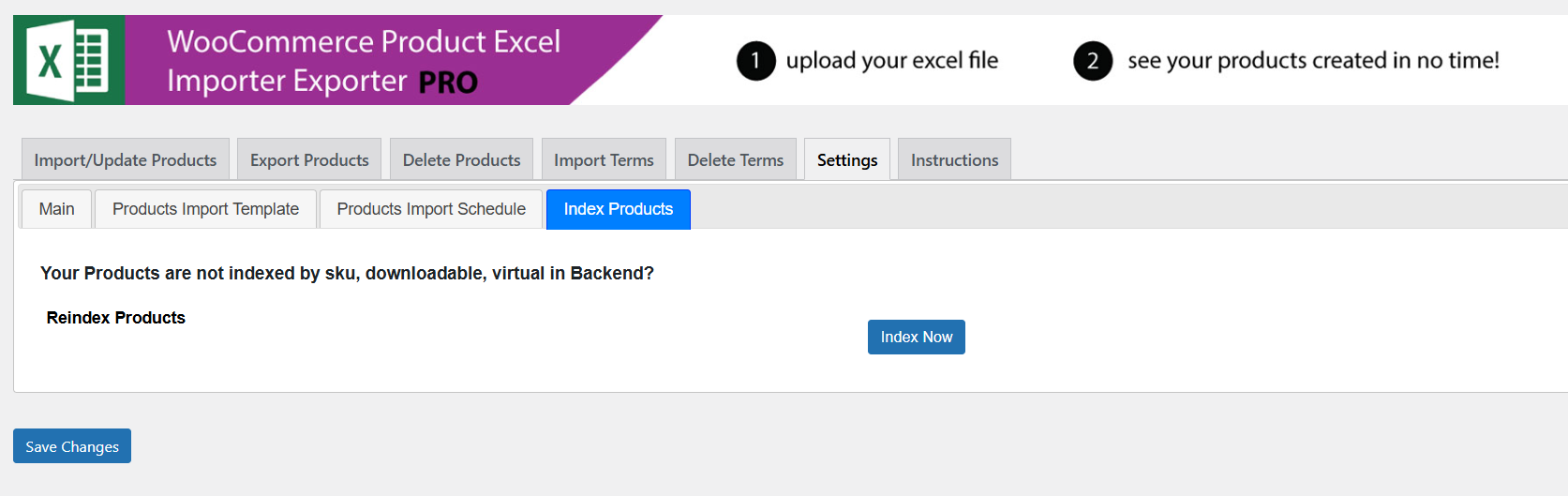Click the Save Changes button
Viewport: 1568px width, 496px height.
click(x=72, y=446)
